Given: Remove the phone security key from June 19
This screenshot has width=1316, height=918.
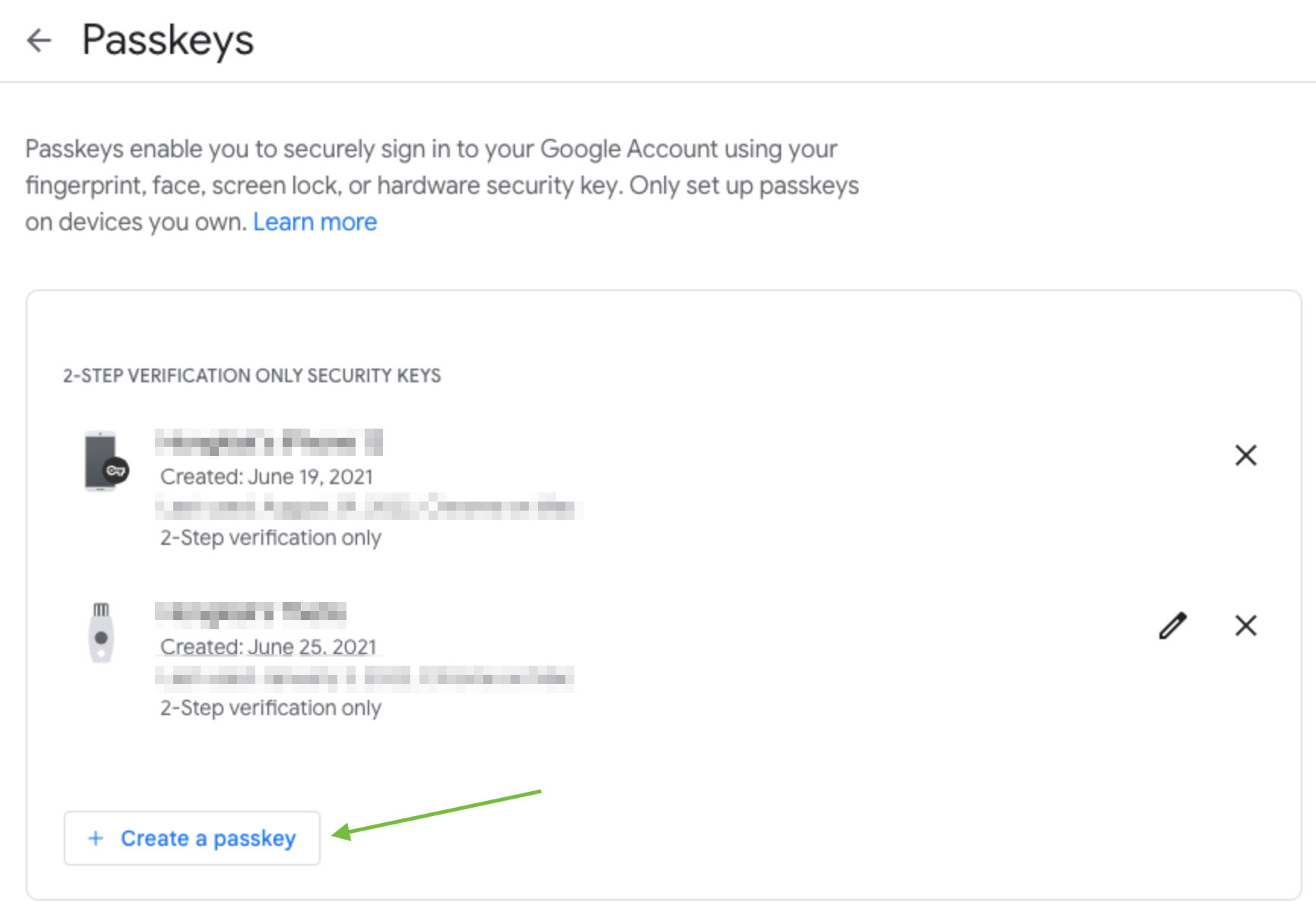Looking at the screenshot, I should 1245,455.
